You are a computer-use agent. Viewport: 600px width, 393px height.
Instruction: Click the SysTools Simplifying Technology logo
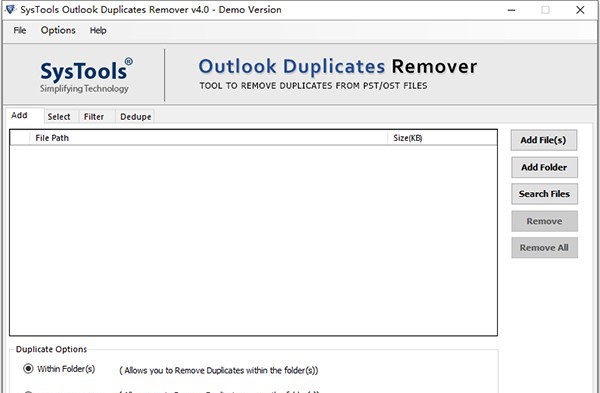(86, 75)
